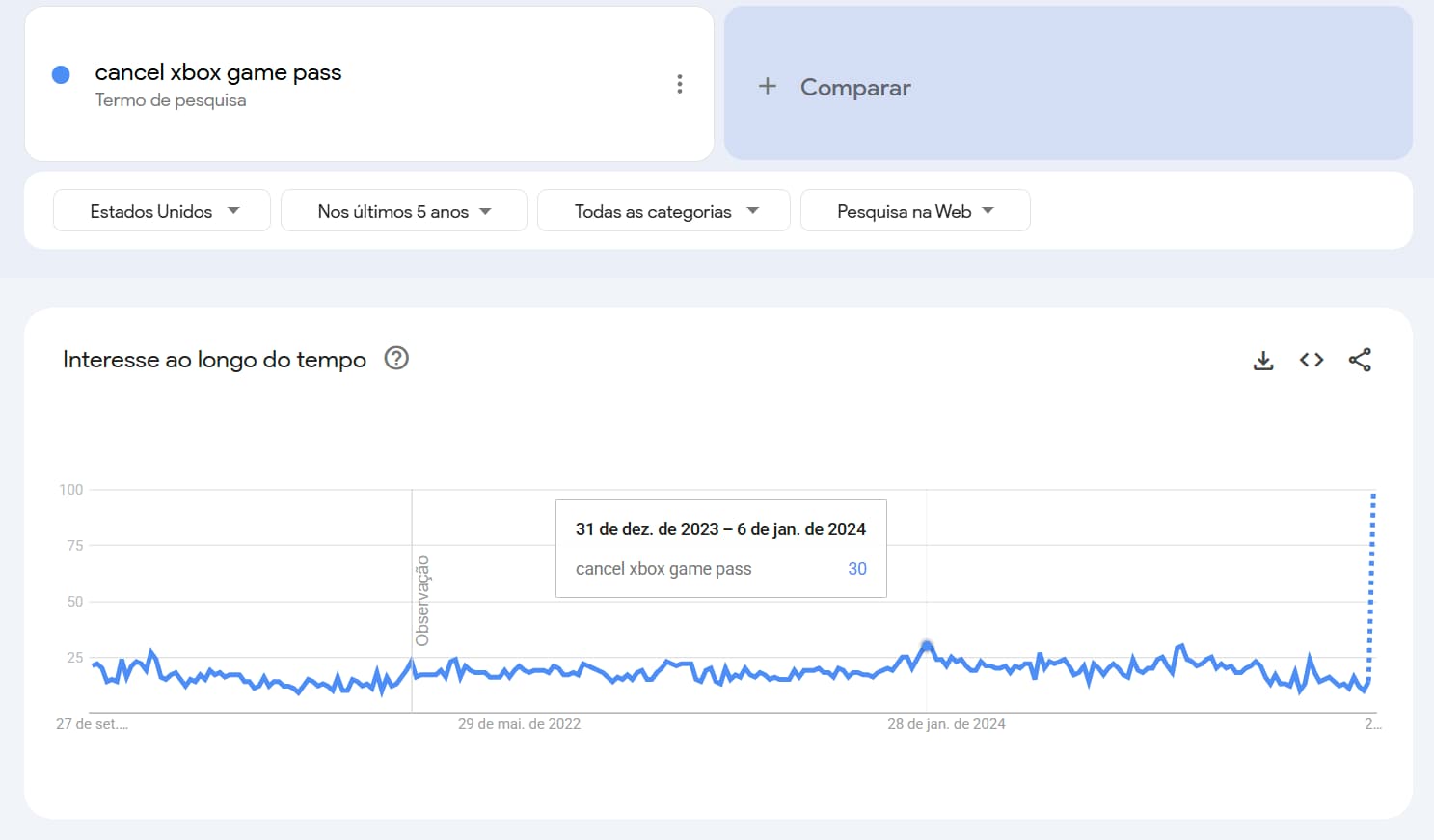Open the embed code for the chart
This screenshot has height=840, width=1434.
[x=1311, y=360]
